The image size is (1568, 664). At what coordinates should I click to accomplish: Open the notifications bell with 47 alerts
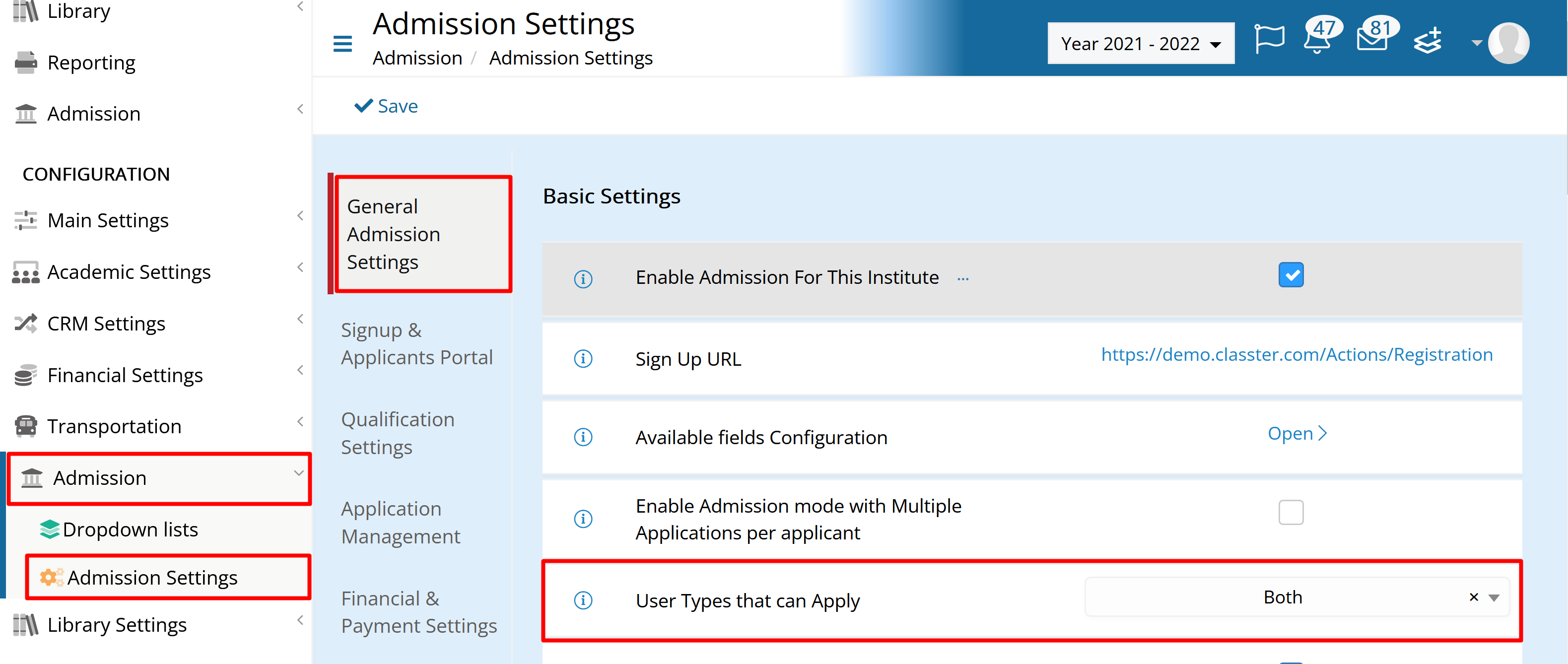[x=1317, y=40]
